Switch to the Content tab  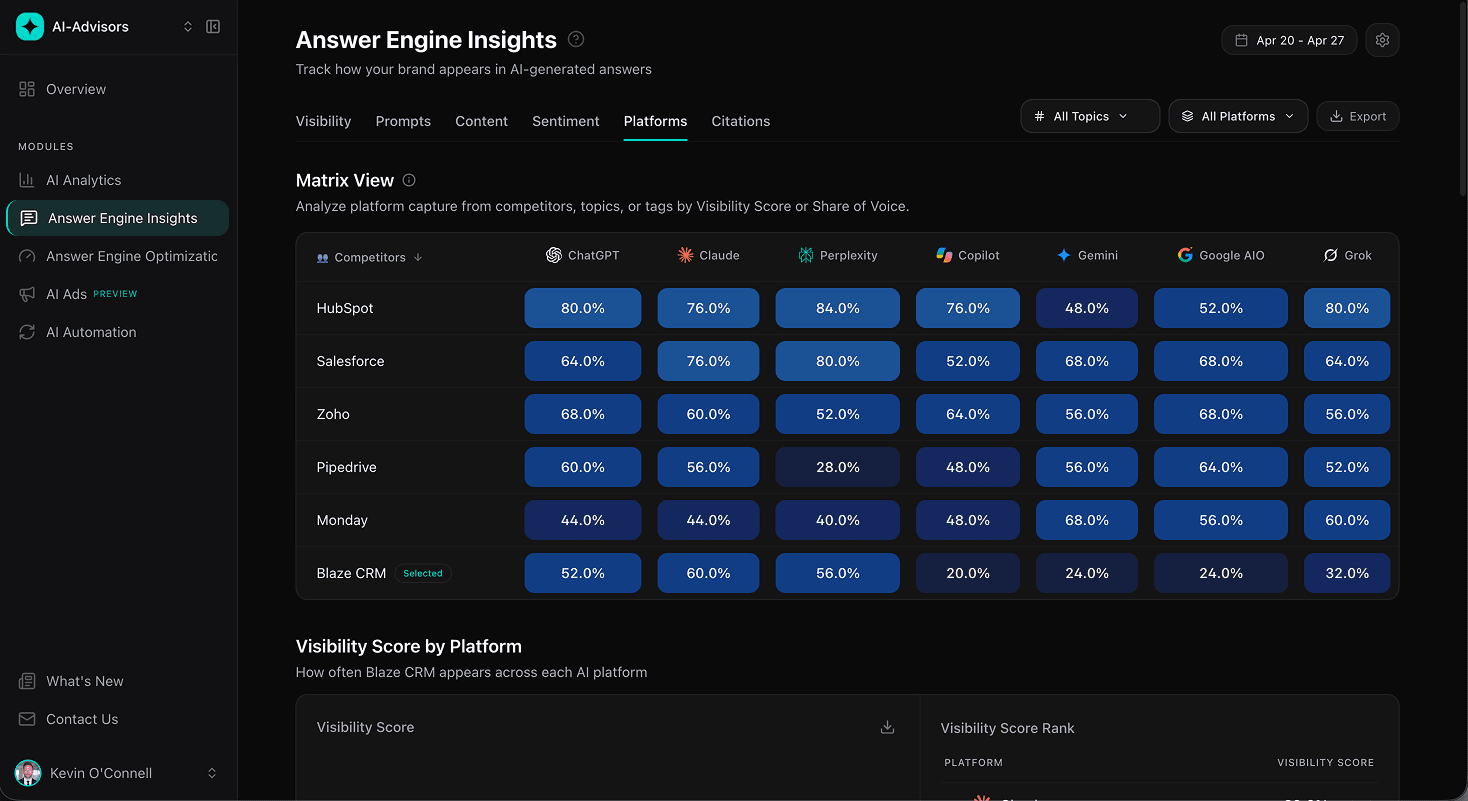click(x=481, y=121)
